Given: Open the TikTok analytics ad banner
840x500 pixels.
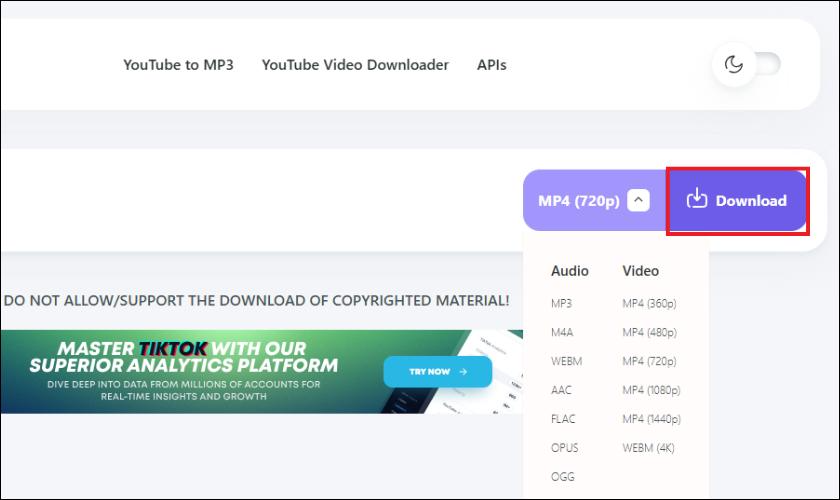Looking at the screenshot, I should pyautogui.click(x=261, y=371).
